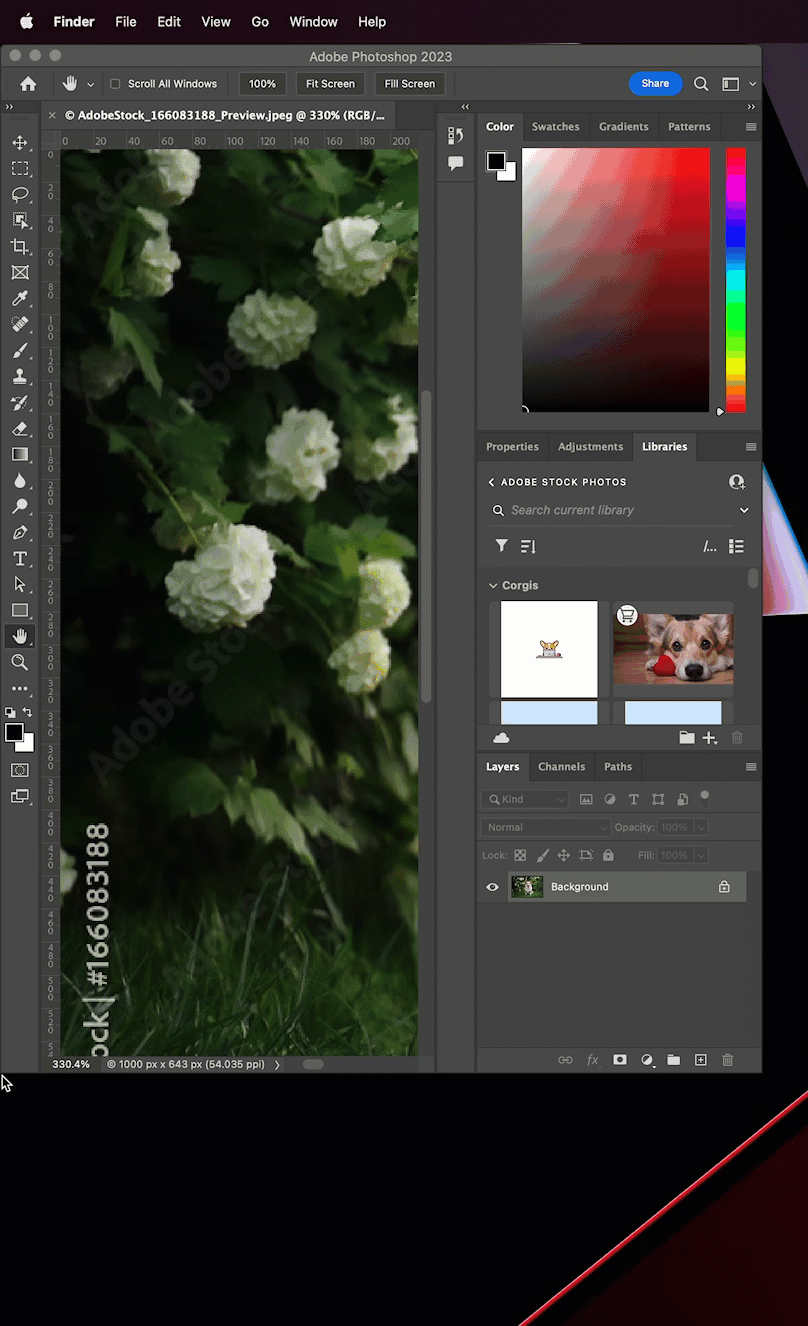808x1326 pixels.
Task: Select the Blur tool
Action: point(20,481)
